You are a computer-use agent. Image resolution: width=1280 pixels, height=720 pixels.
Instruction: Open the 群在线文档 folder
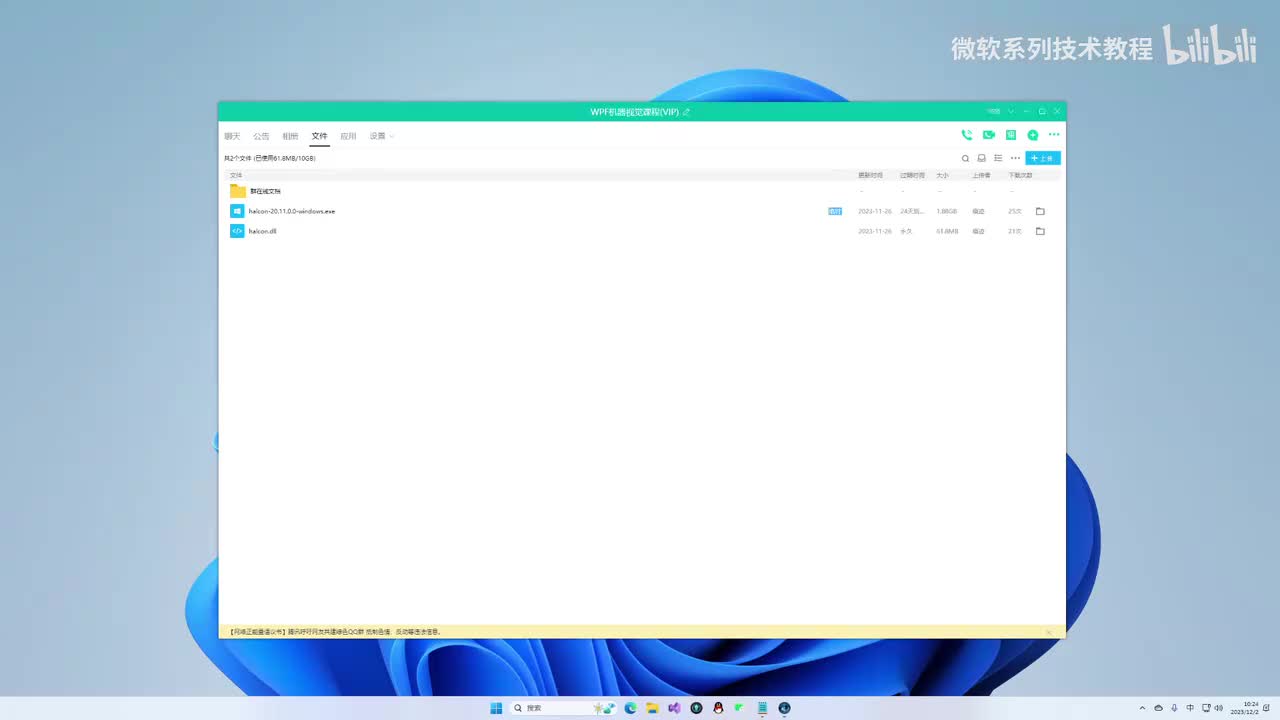(x=265, y=191)
